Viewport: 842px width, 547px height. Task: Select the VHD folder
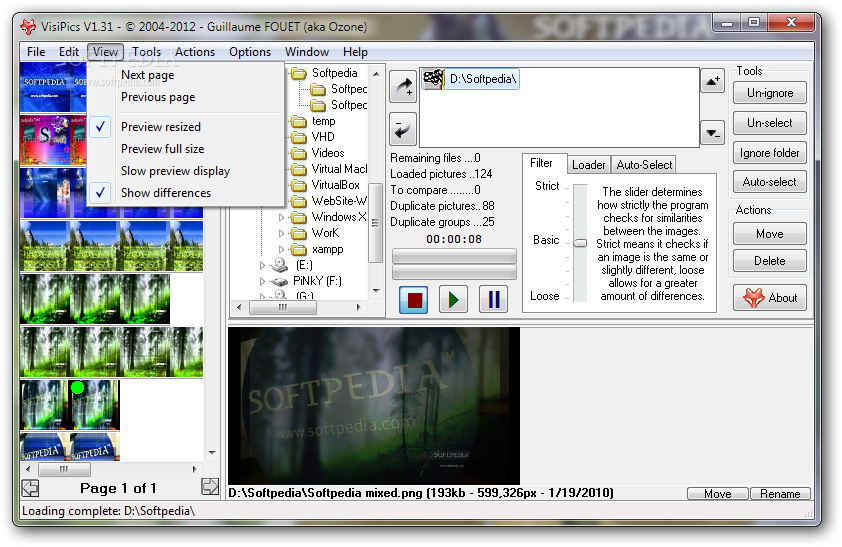pyautogui.click(x=323, y=137)
